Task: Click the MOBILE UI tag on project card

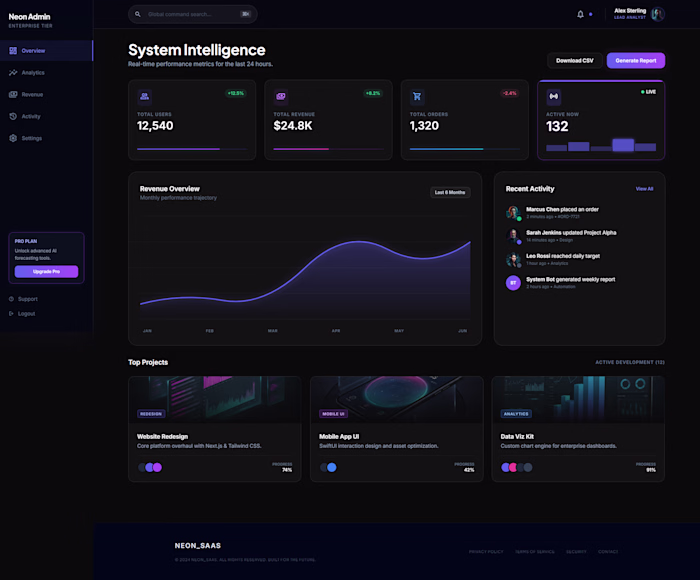Action: pos(333,414)
